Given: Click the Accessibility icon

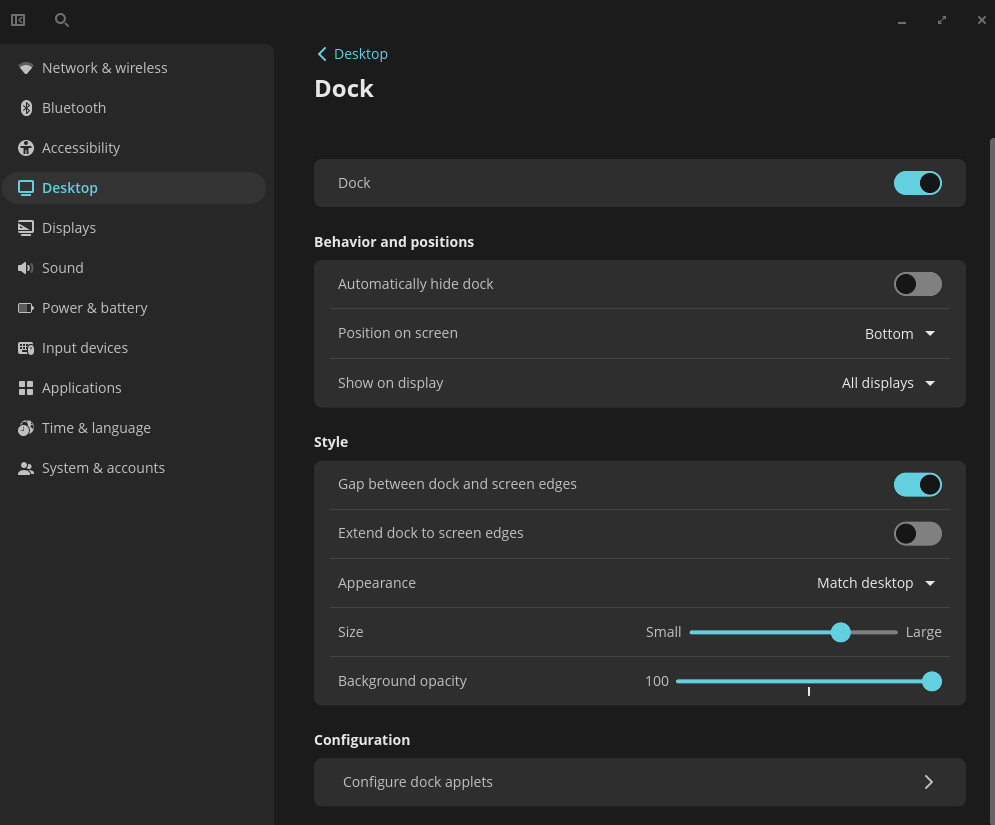Looking at the screenshot, I should [24, 147].
